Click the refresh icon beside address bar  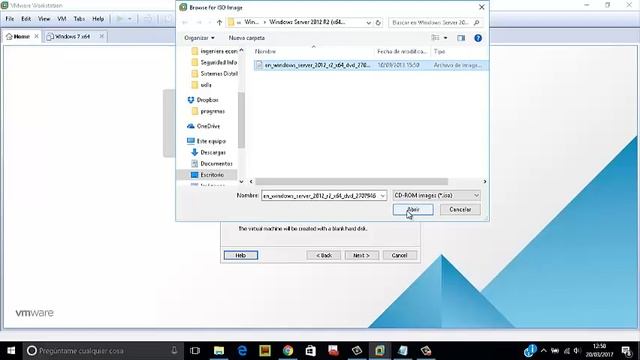(x=378, y=22)
